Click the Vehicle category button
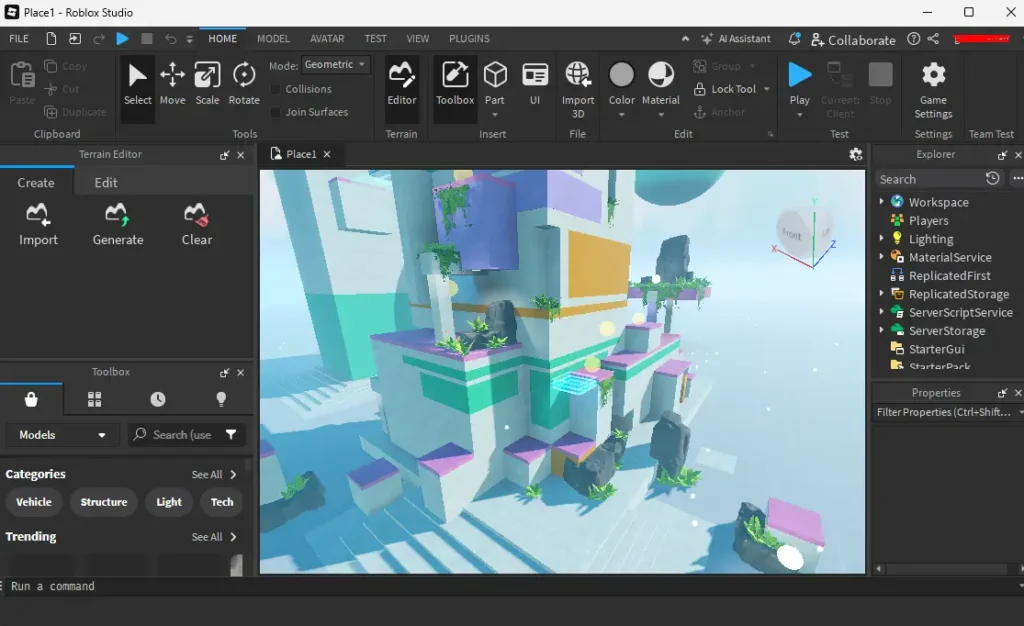Viewport: 1024px width, 626px height. tap(34, 502)
